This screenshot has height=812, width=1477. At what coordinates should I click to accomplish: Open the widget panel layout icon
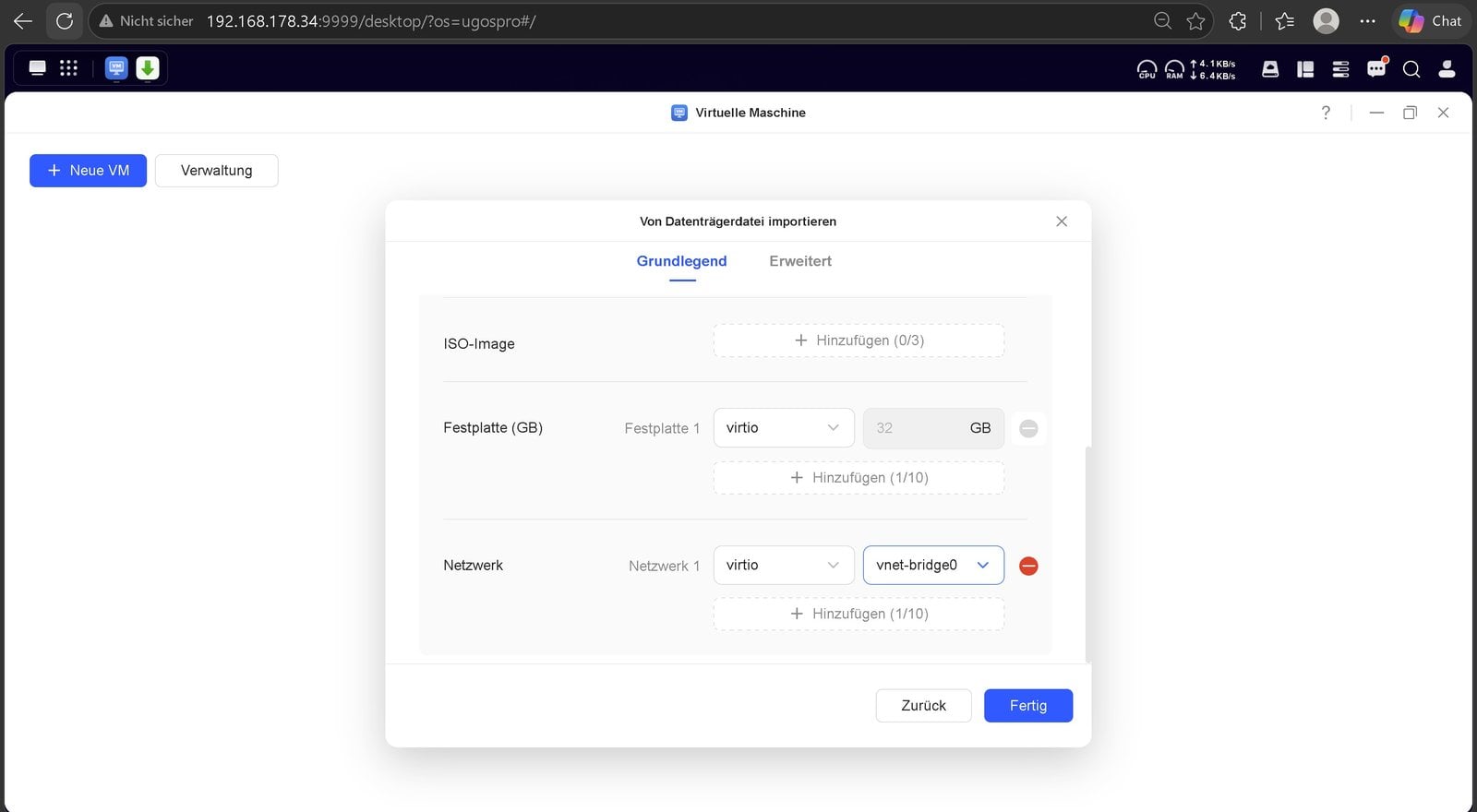tap(1305, 69)
